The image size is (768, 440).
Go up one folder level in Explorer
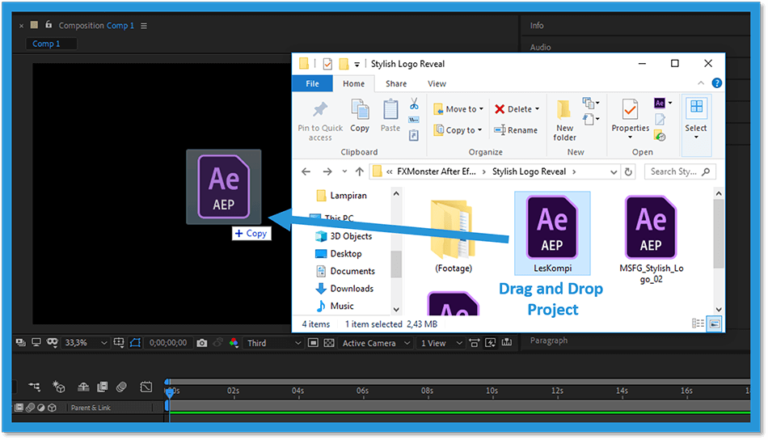360,171
